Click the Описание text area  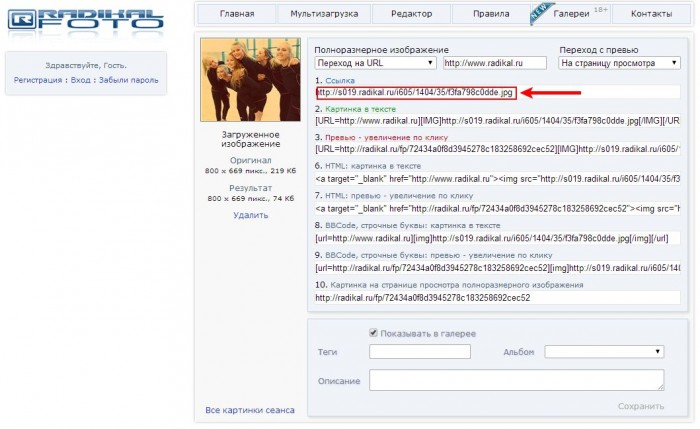[x=517, y=380]
